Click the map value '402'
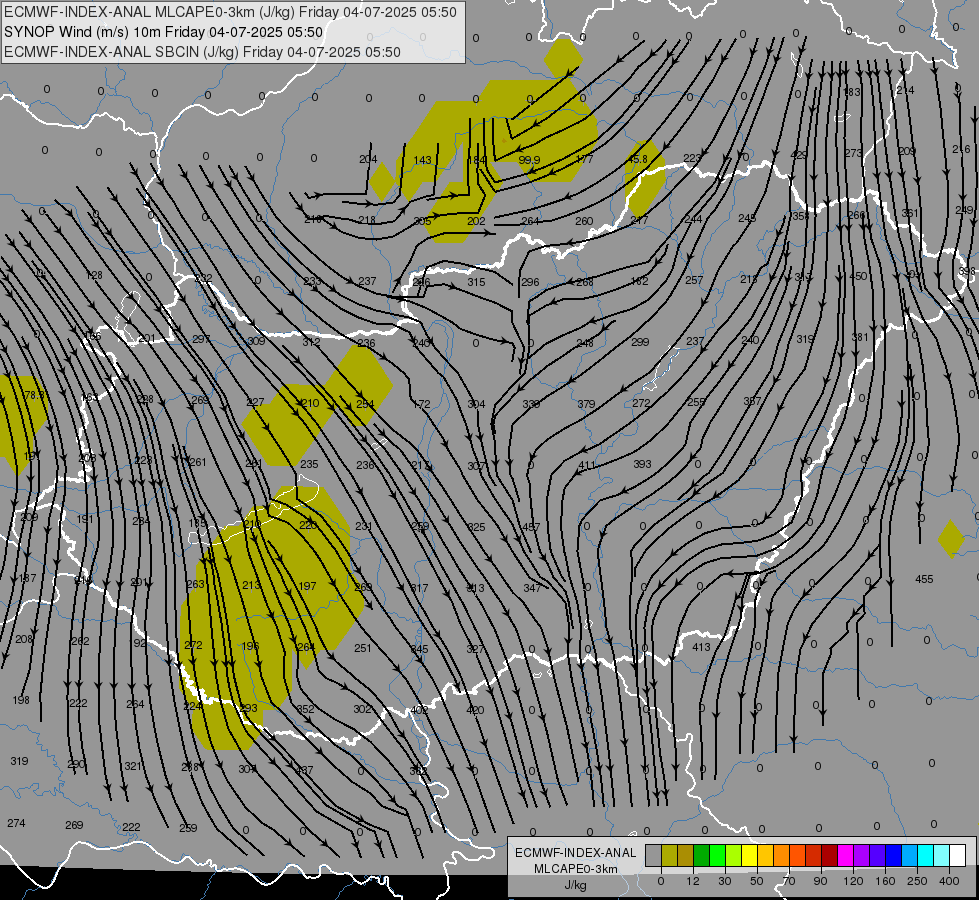The image size is (979, 900). point(420,710)
